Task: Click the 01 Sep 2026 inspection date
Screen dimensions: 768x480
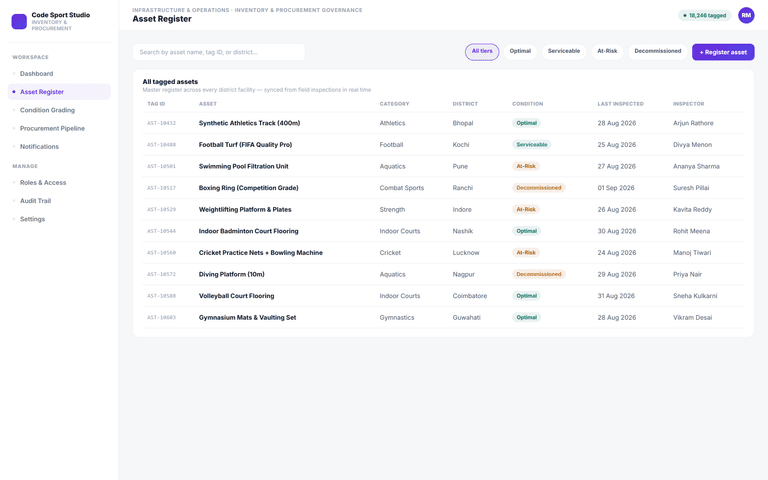Action: [x=616, y=188]
